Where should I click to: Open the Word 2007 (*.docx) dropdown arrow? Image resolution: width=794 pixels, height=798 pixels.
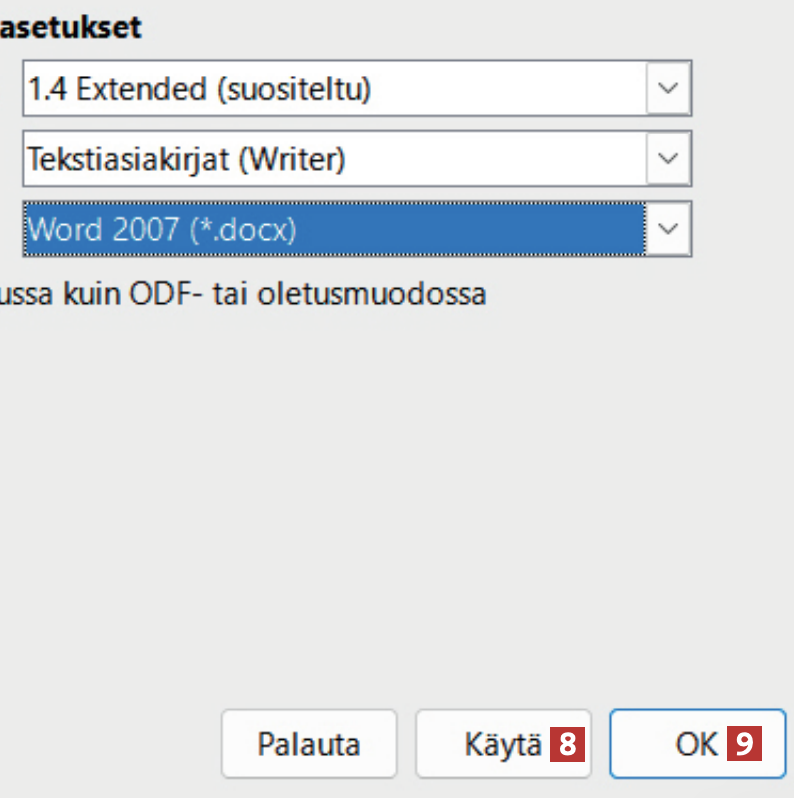[668, 230]
